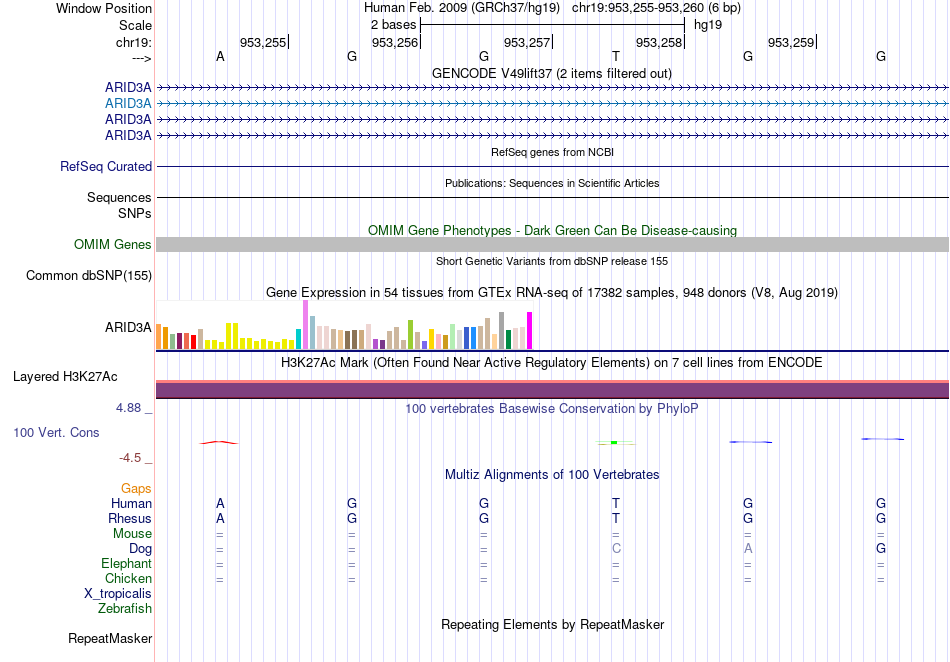Click the Human Feb. 2009 (GRCh37/hg19) header text
This screenshot has height=662, width=950.
click(464, 8)
